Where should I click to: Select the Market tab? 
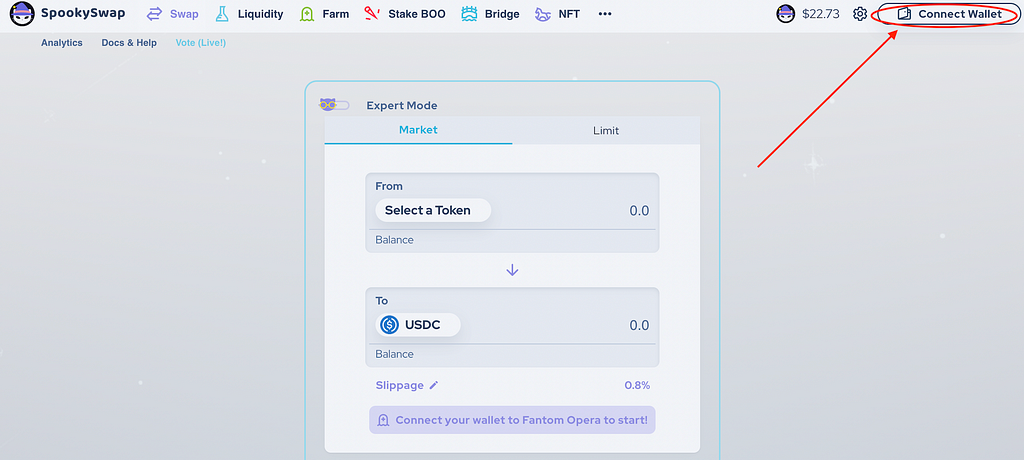point(419,130)
